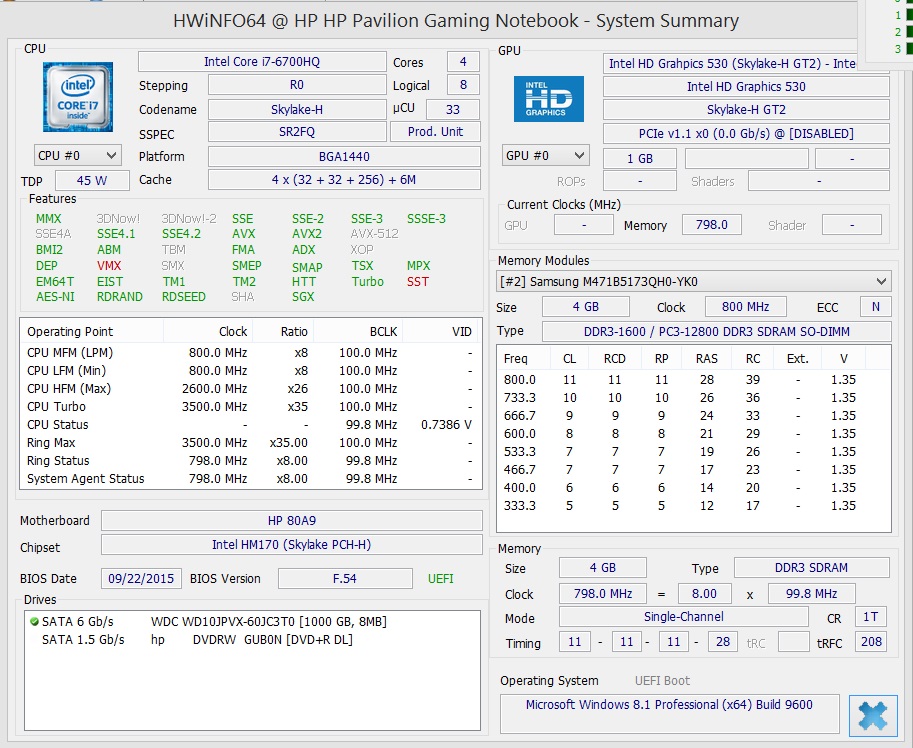This screenshot has height=748, width=913.
Task: Click the memory Type DDR3 SDRAM field
Action: pos(811,568)
